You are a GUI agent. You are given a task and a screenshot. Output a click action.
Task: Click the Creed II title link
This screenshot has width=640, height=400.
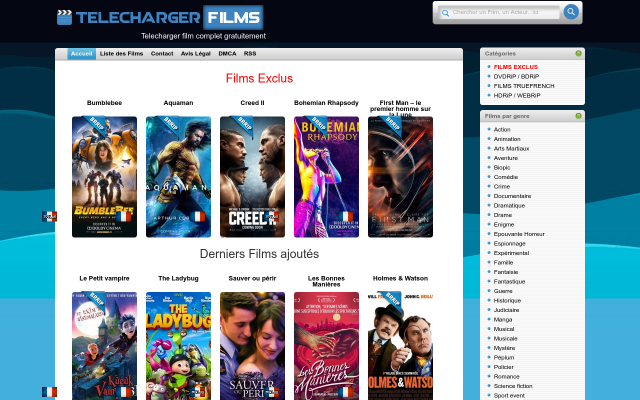(252, 103)
